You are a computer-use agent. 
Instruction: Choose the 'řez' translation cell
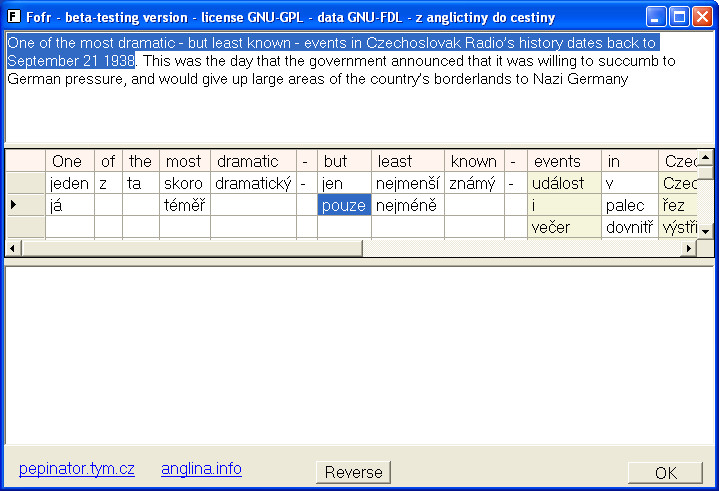click(x=678, y=205)
